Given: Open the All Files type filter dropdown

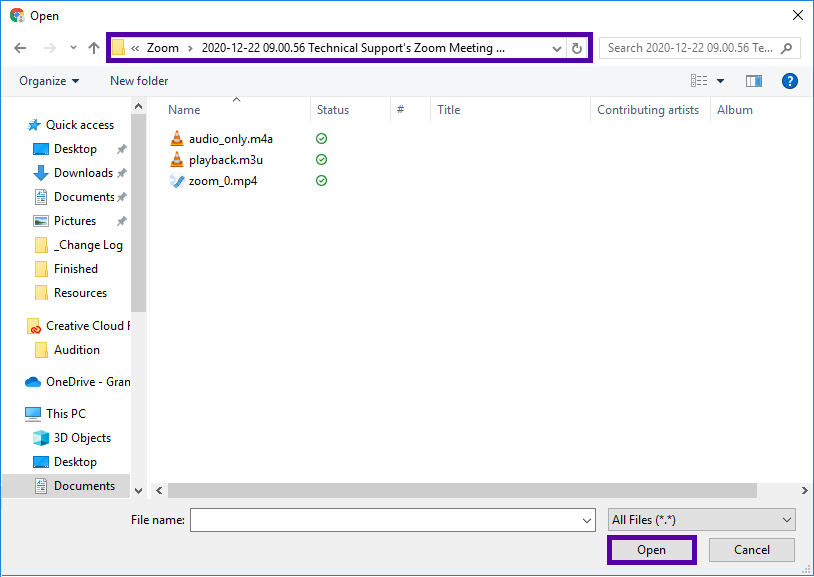Looking at the screenshot, I should [x=701, y=520].
